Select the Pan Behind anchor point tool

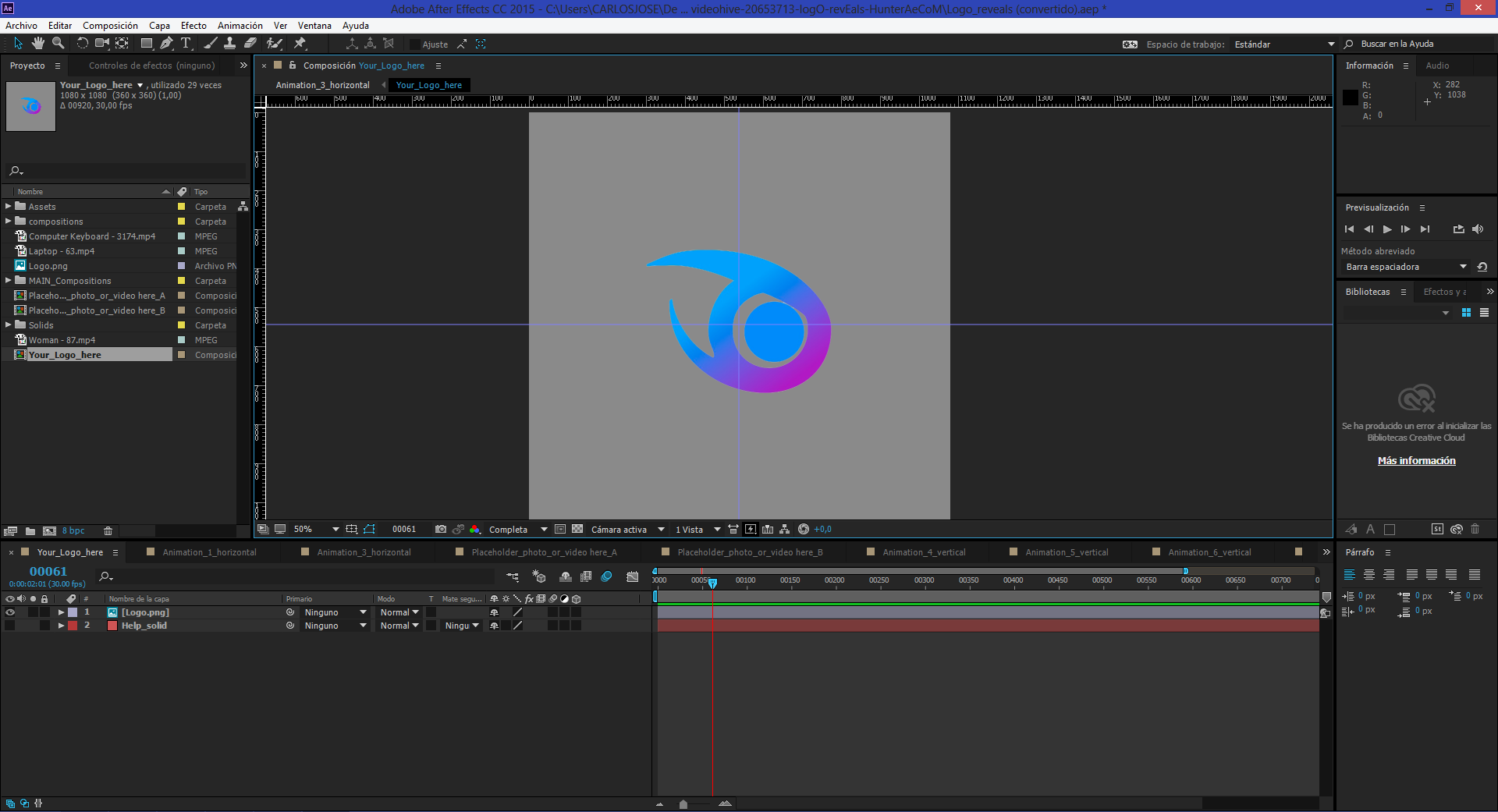click(x=122, y=44)
